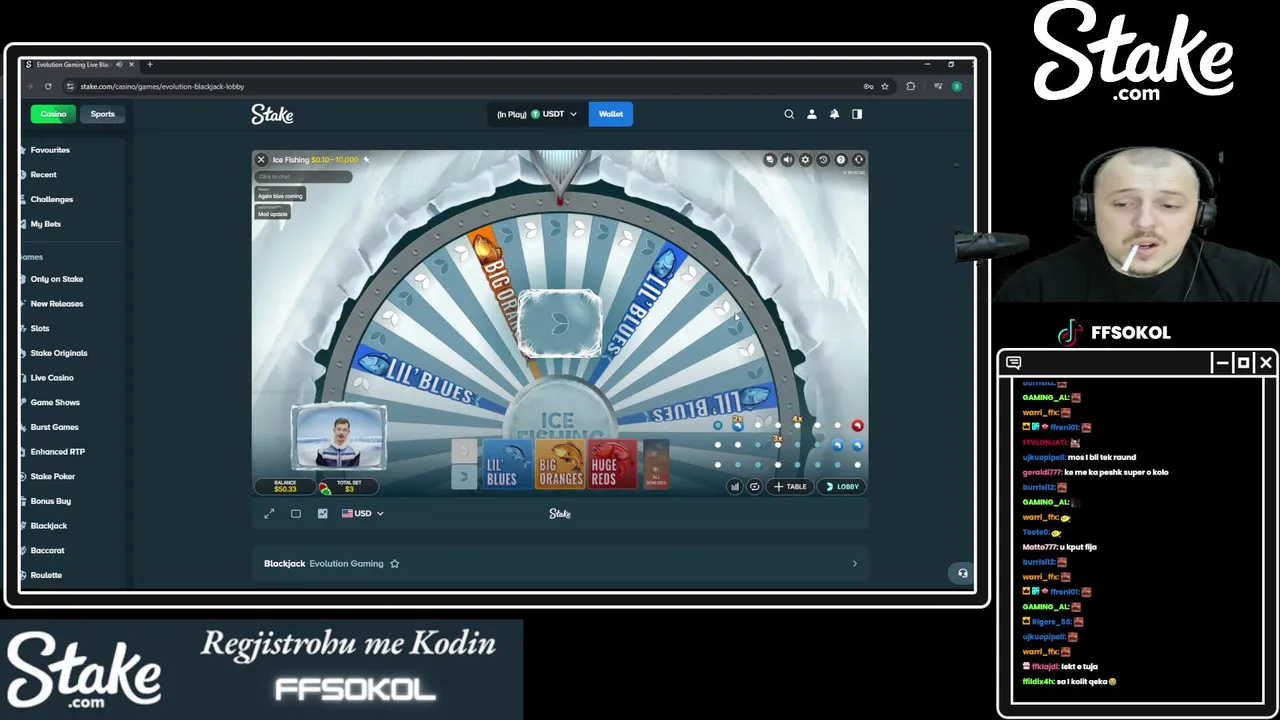Favourite the Blackjack game with star

click(x=394, y=564)
